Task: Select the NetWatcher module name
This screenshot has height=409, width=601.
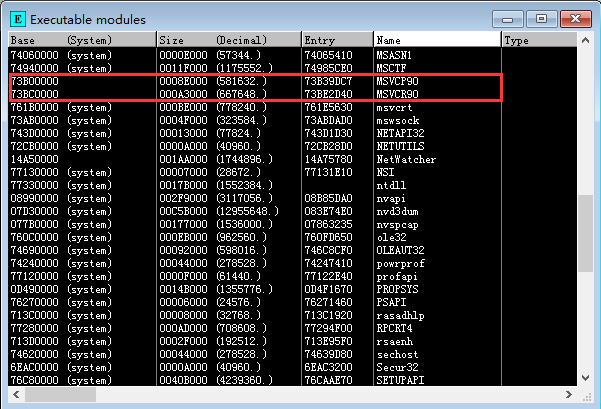Action: coord(406,159)
